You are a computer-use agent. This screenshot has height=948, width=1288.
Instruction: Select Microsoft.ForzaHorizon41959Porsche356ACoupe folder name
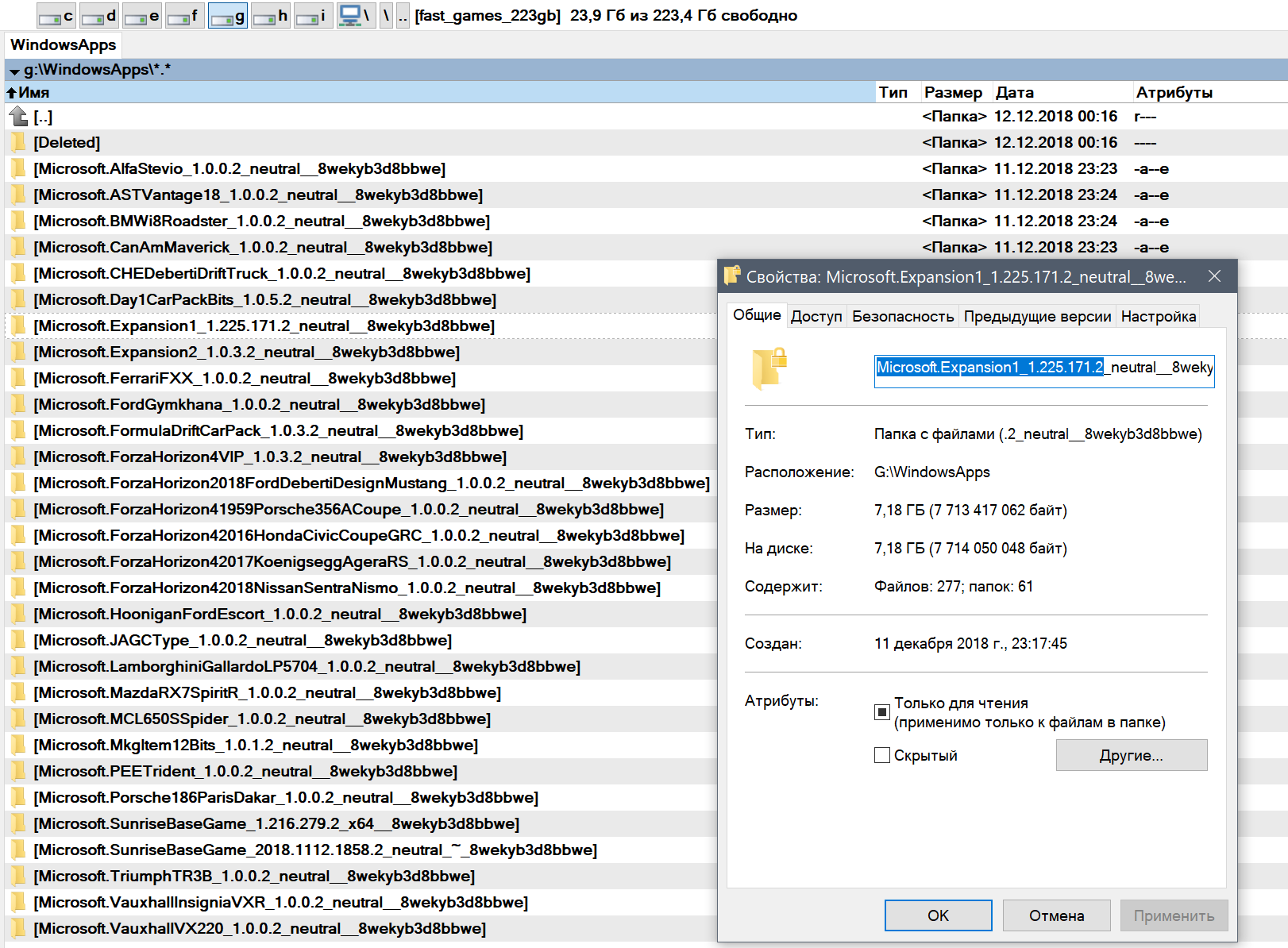tap(349, 510)
